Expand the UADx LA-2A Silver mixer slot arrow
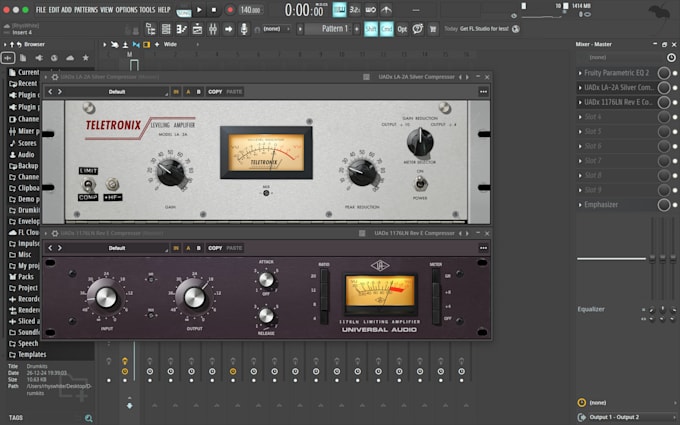This screenshot has height=425, width=680. pyautogui.click(x=580, y=88)
